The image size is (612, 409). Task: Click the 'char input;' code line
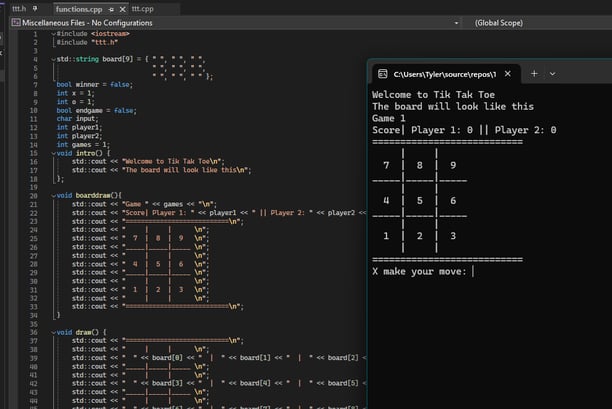77,119
